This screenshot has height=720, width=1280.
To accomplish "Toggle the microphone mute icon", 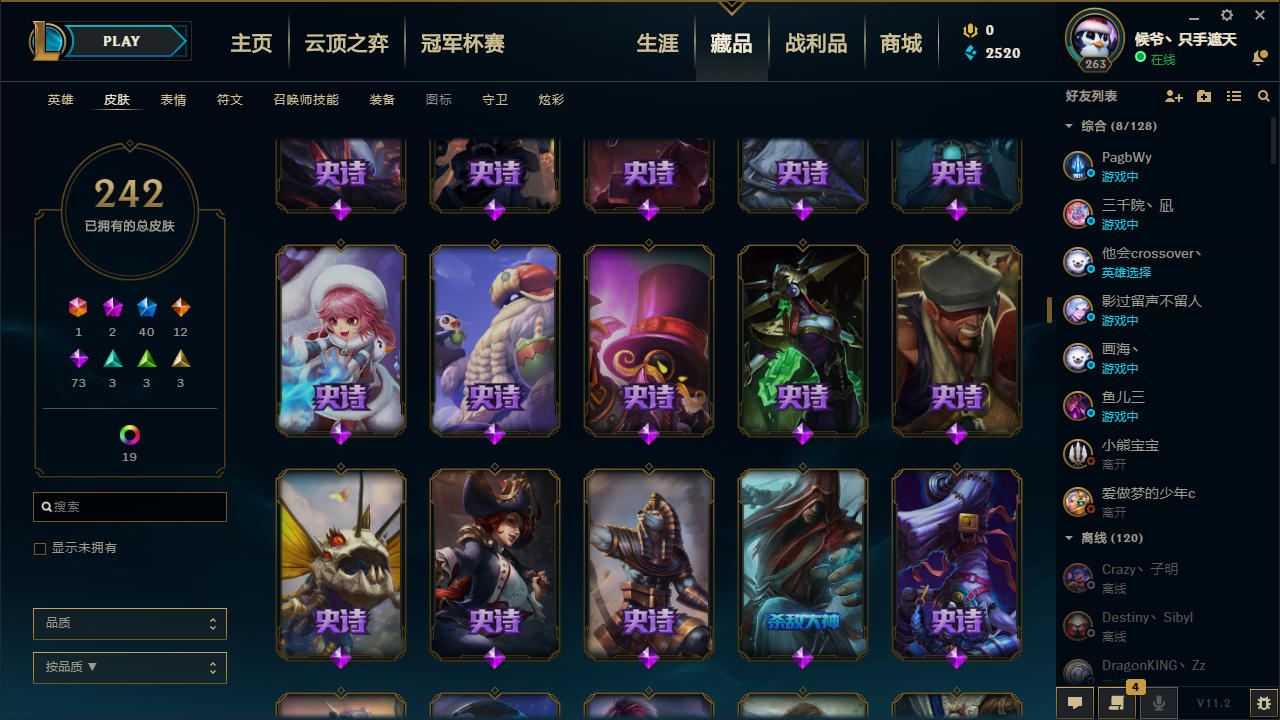I will pos(1159,703).
